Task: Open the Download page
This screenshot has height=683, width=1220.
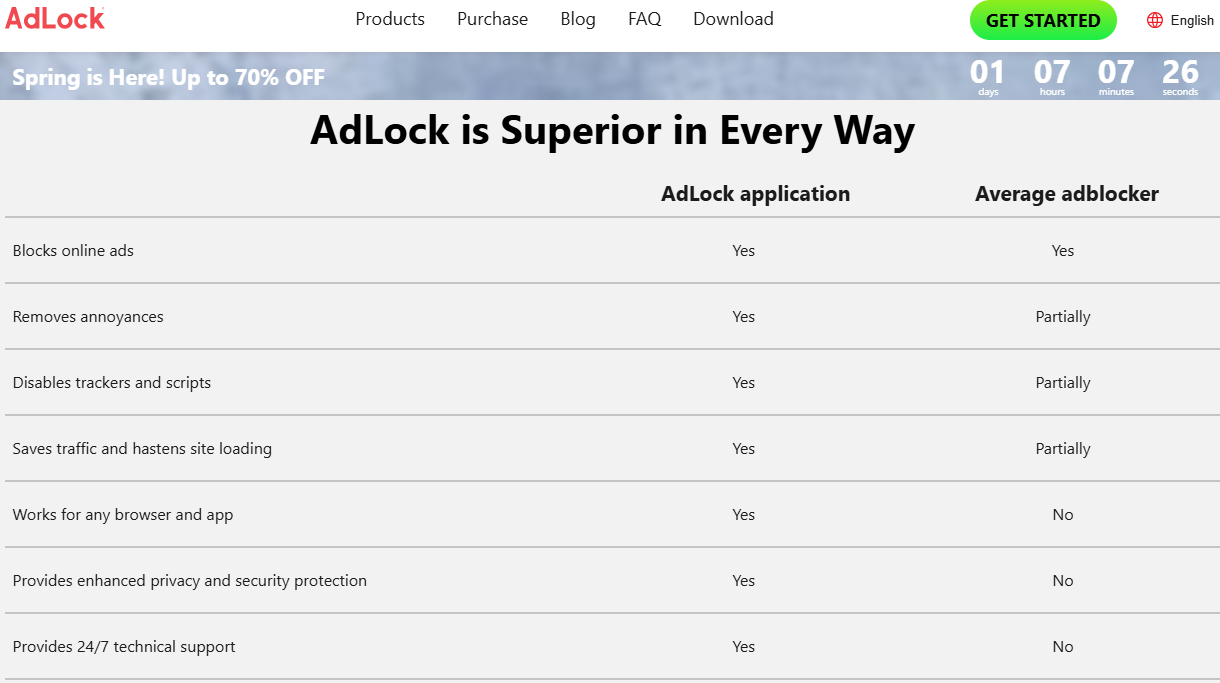Action: click(x=733, y=19)
